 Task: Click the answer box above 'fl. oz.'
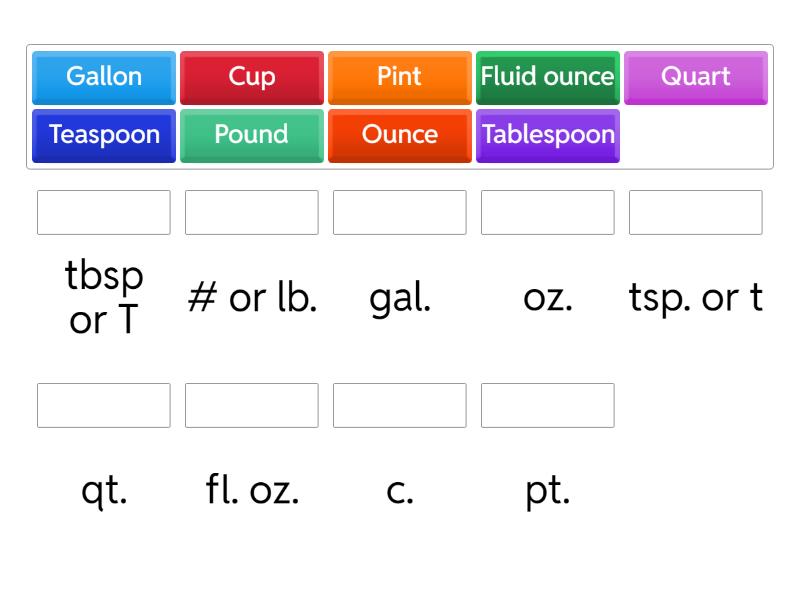tap(251, 405)
